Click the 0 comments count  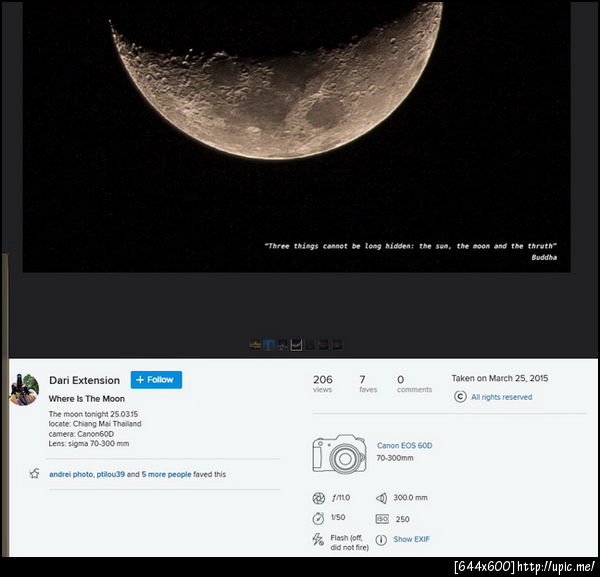click(x=414, y=384)
